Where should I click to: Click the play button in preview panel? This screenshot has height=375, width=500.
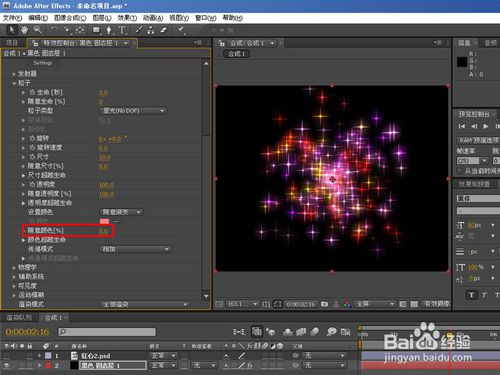pyautogui.click(x=486, y=126)
